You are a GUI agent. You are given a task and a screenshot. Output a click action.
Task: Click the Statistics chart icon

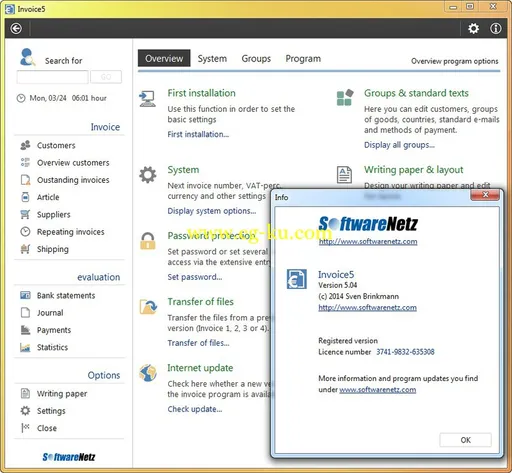[x=25, y=347]
